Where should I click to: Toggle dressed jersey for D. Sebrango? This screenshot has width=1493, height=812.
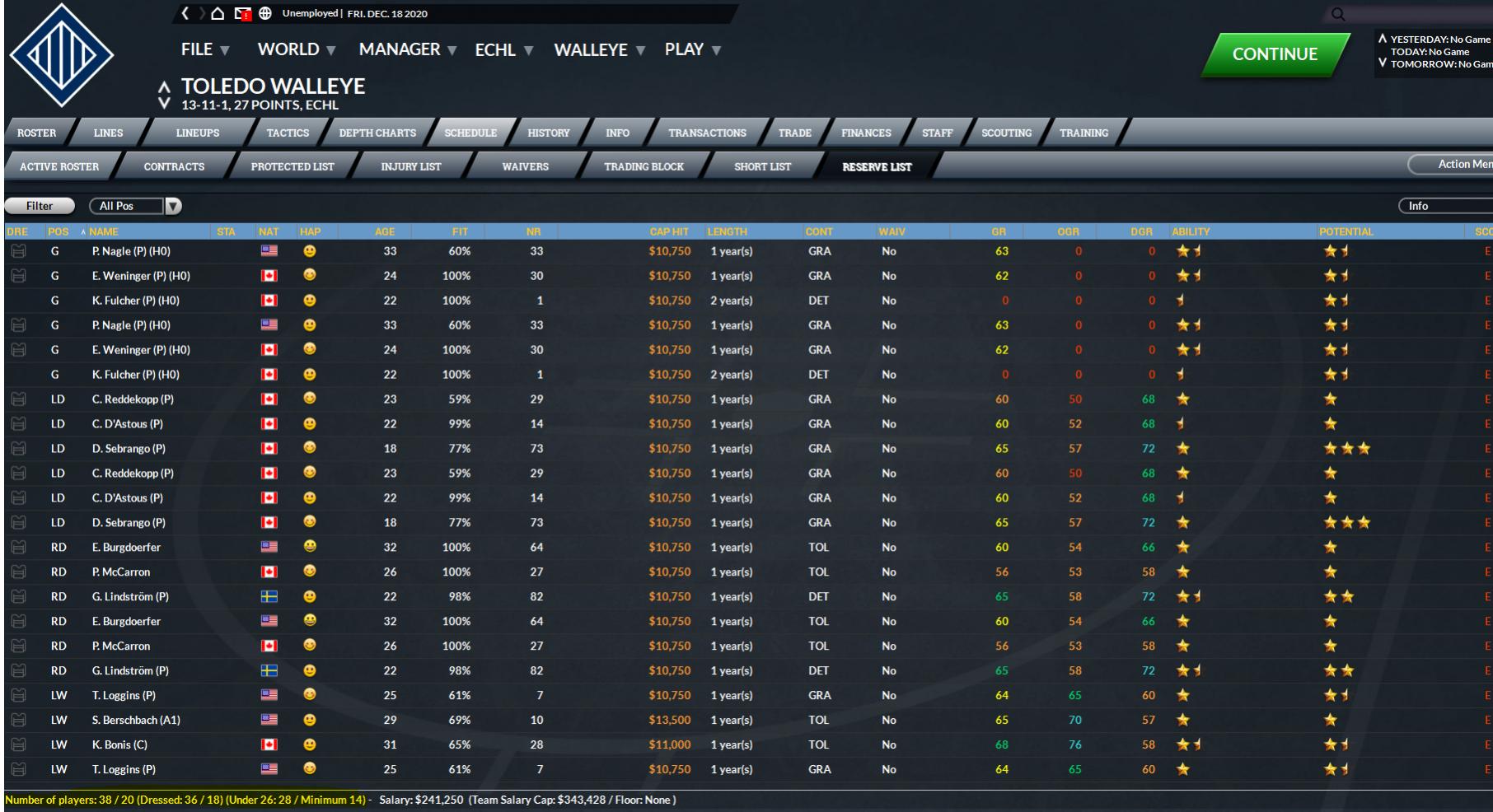(x=19, y=449)
